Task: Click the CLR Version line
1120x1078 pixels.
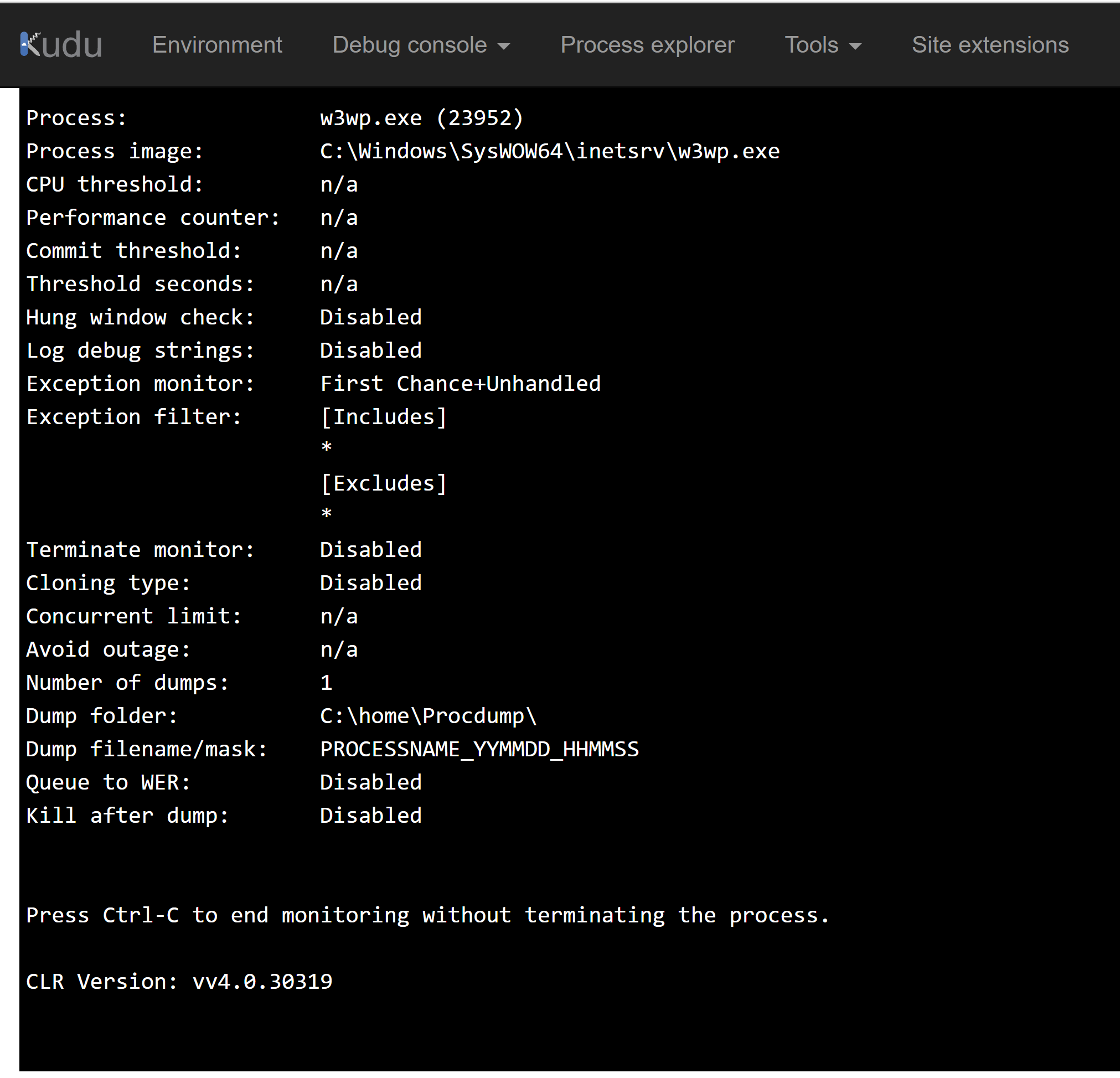Action: tap(178, 981)
